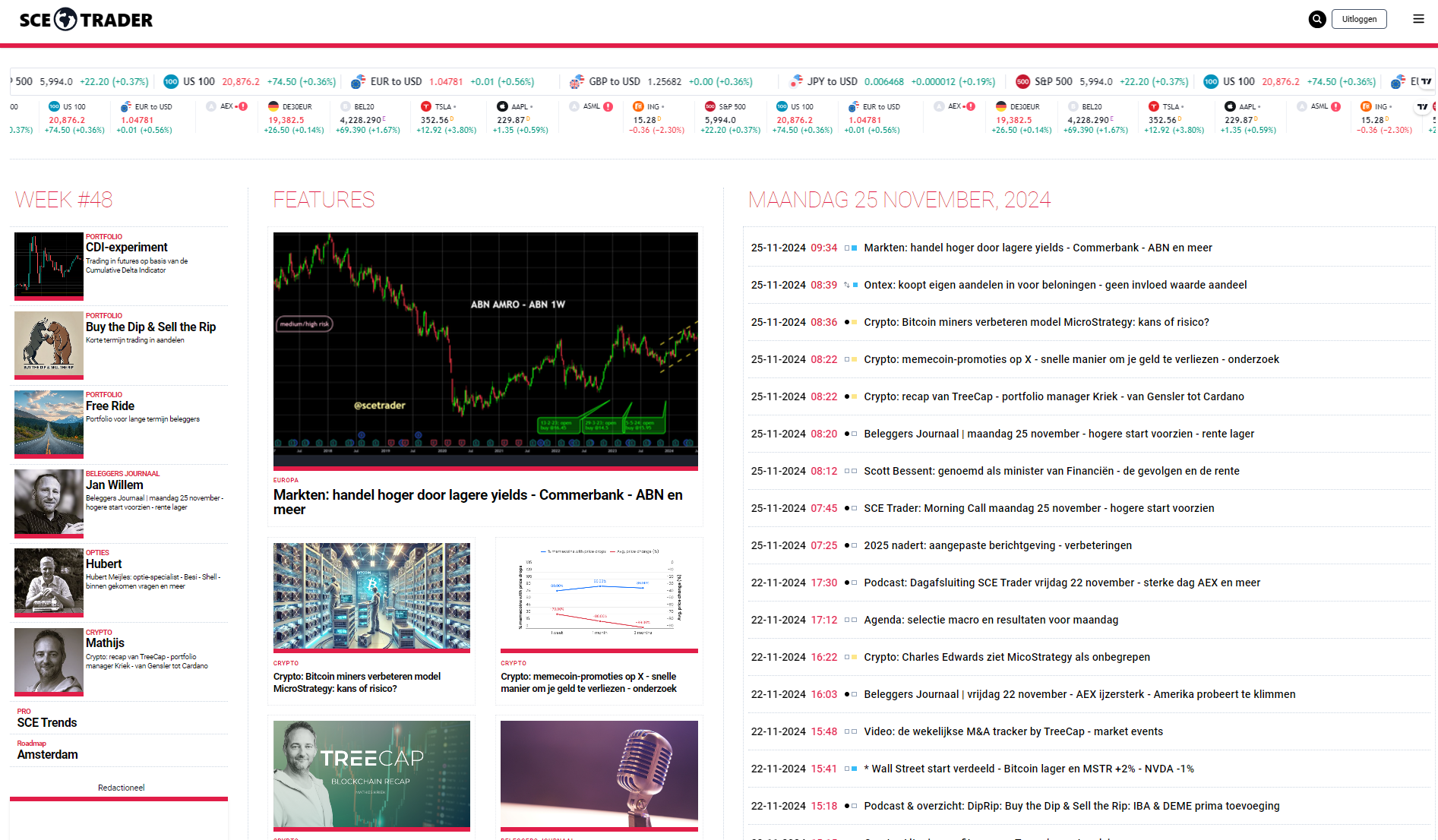Open the Scott Bessent news item

click(1051, 471)
